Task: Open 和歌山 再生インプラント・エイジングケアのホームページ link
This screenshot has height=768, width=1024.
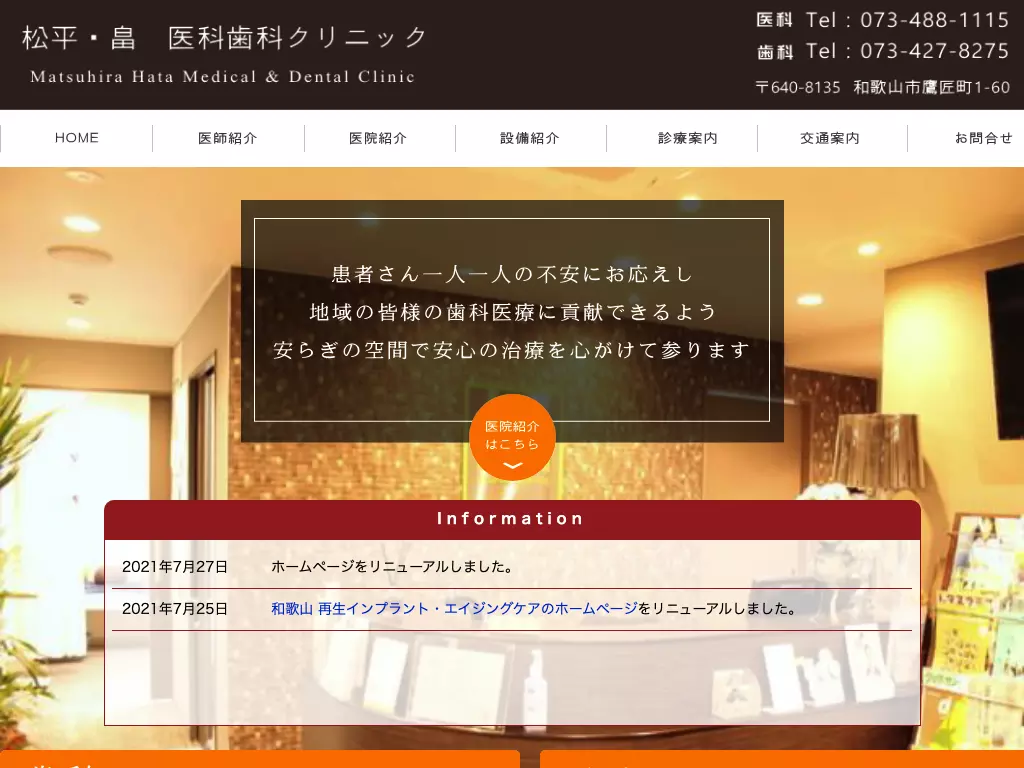Action: pos(454,609)
